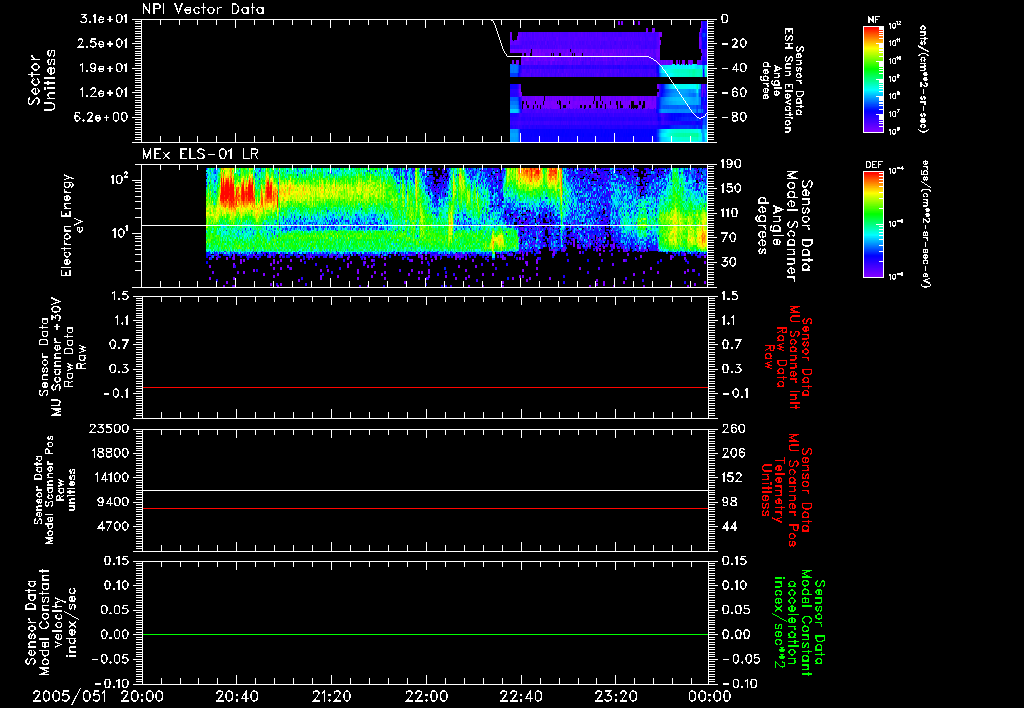Image resolution: width=1024 pixels, height=708 pixels.
Task: Click the DEF label above the color bar
Action: click(874, 165)
